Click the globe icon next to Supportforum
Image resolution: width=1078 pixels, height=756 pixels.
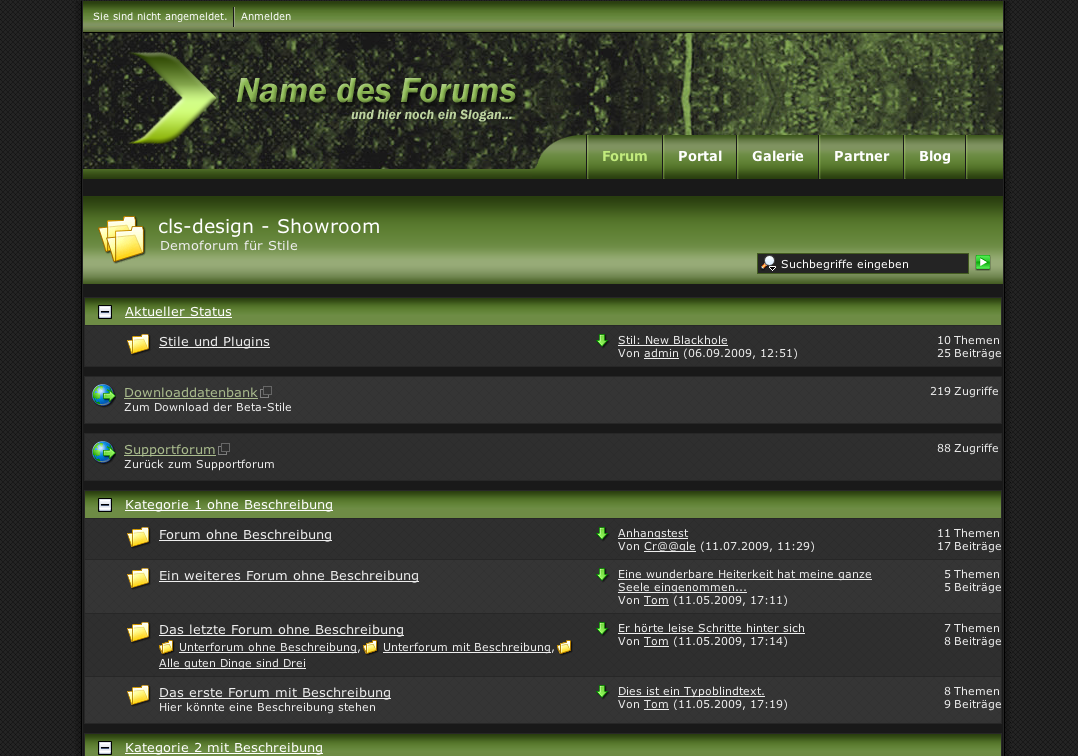pos(103,452)
